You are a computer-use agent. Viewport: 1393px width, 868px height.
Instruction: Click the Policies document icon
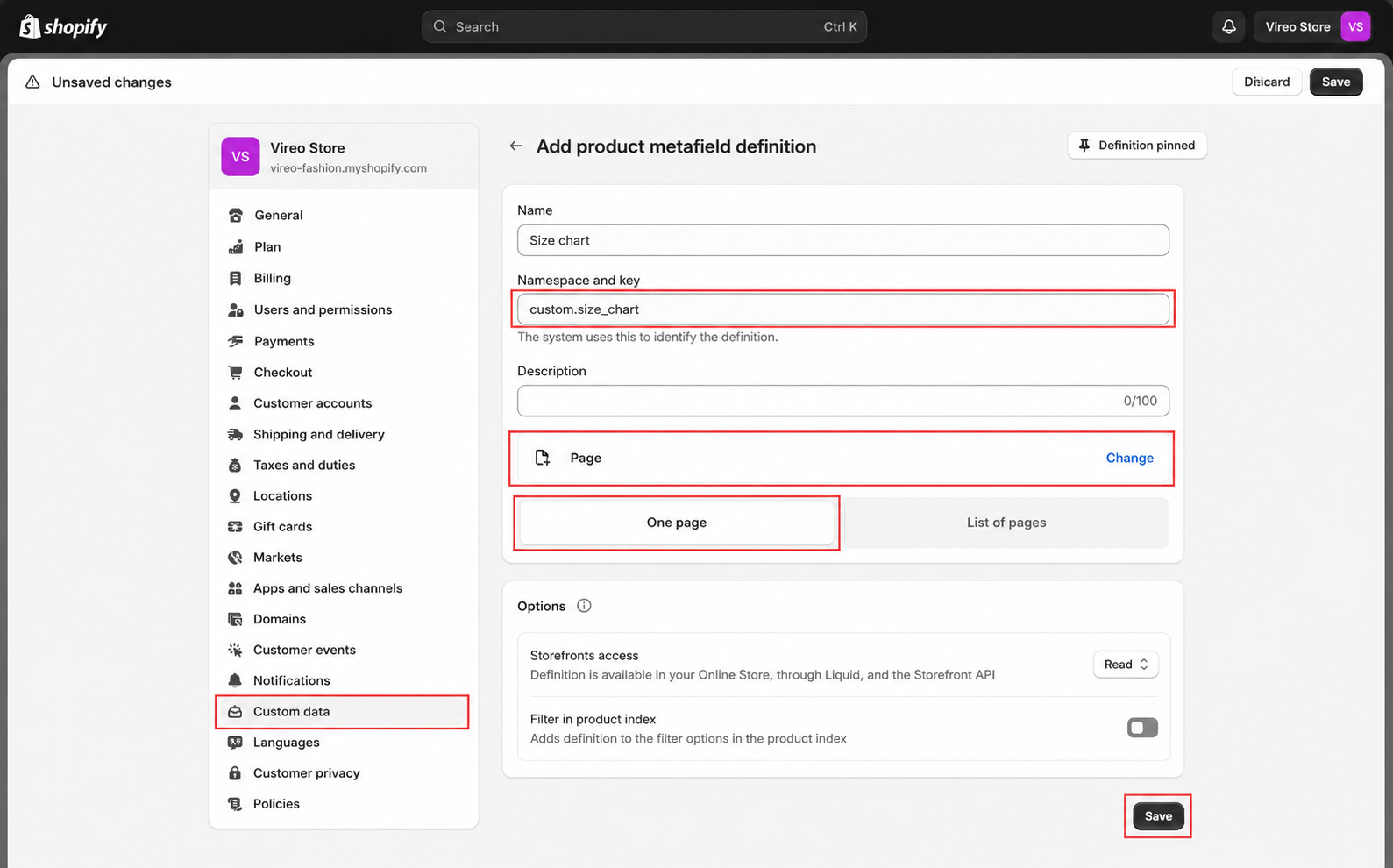(235, 804)
